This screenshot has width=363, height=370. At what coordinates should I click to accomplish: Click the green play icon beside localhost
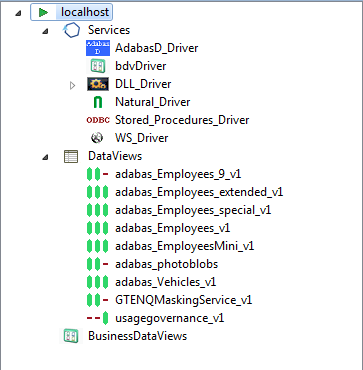point(43,12)
